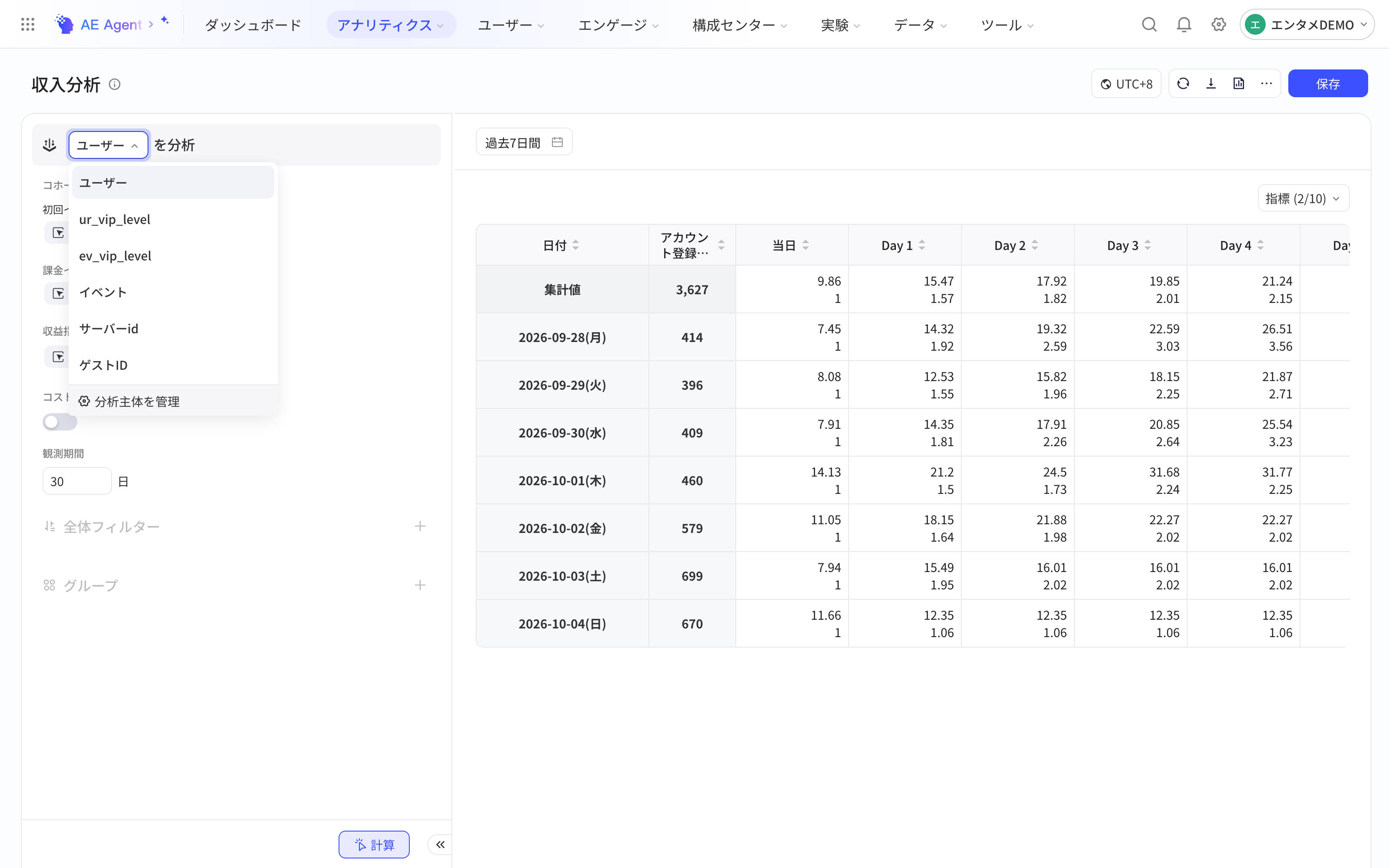Refresh the report with reload icon

[x=1183, y=84]
